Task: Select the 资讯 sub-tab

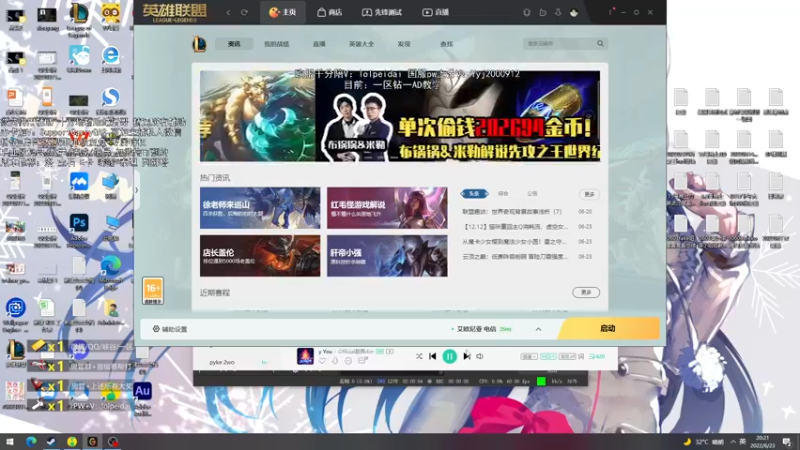Action: [x=234, y=44]
